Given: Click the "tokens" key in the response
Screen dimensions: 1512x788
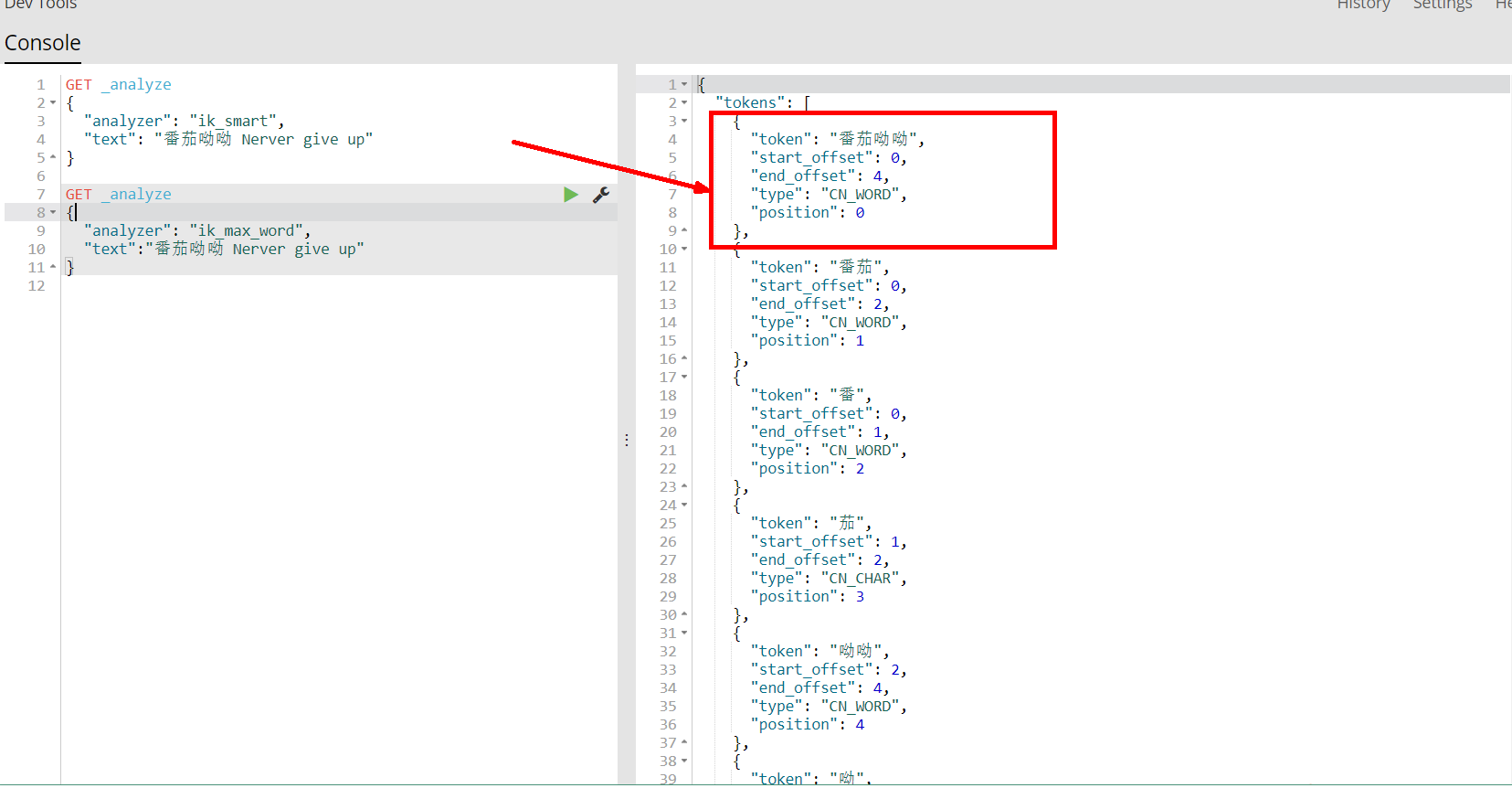Looking at the screenshot, I should coord(751,103).
